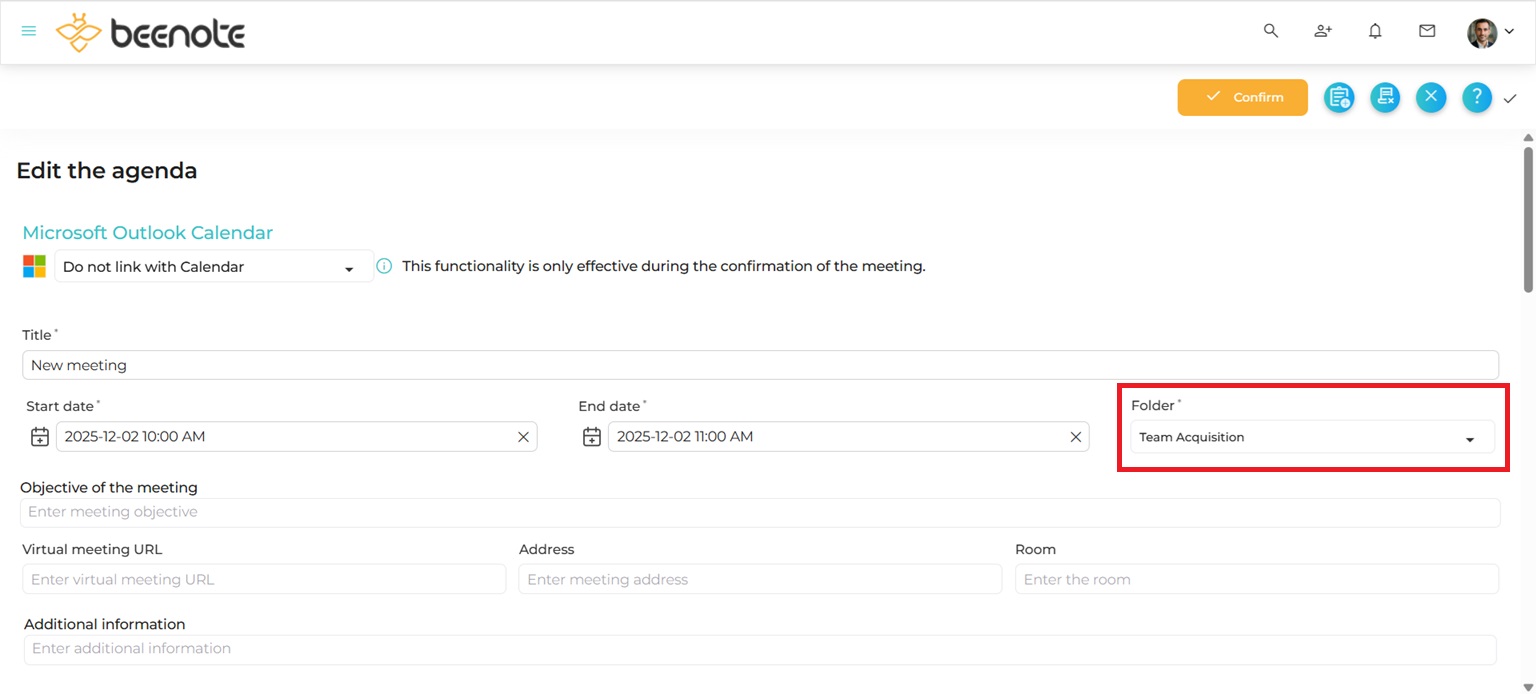The width and height of the screenshot is (1536, 694).
Task: Click the virtual meeting URL field
Action: coord(264,580)
